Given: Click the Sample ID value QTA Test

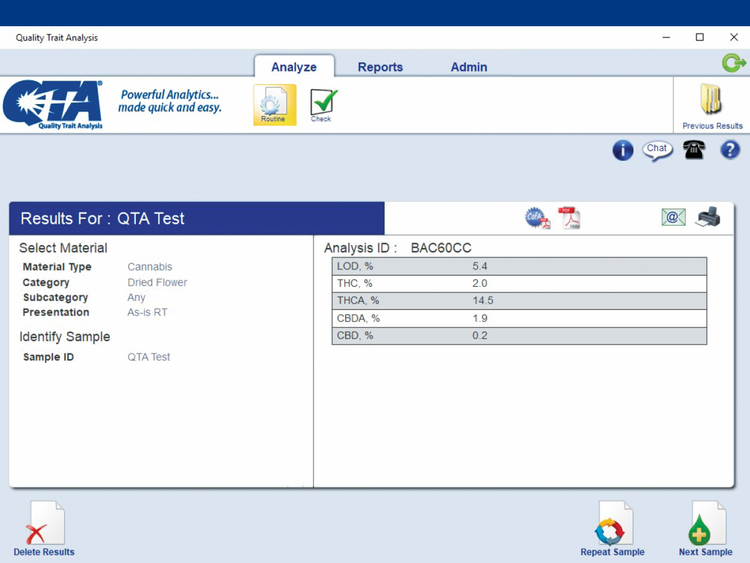Looking at the screenshot, I should (149, 357).
